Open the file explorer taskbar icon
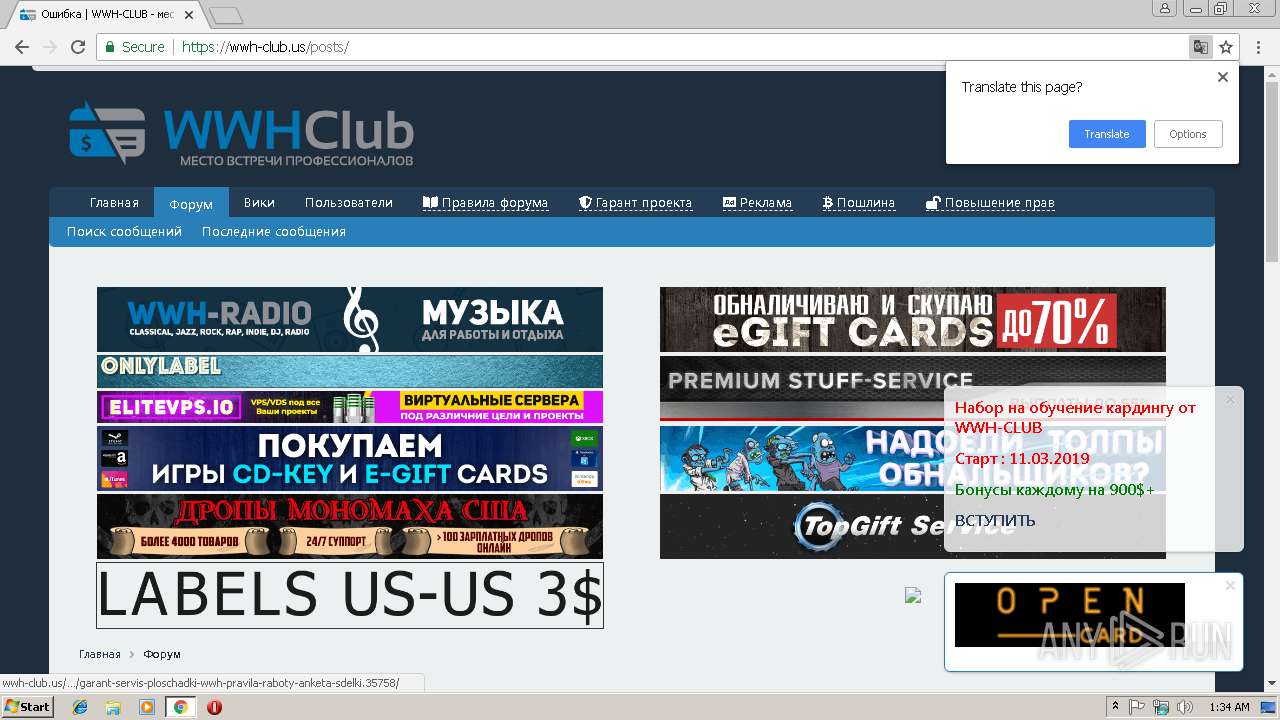This screenshot has height=720, width=1280. 113,707
